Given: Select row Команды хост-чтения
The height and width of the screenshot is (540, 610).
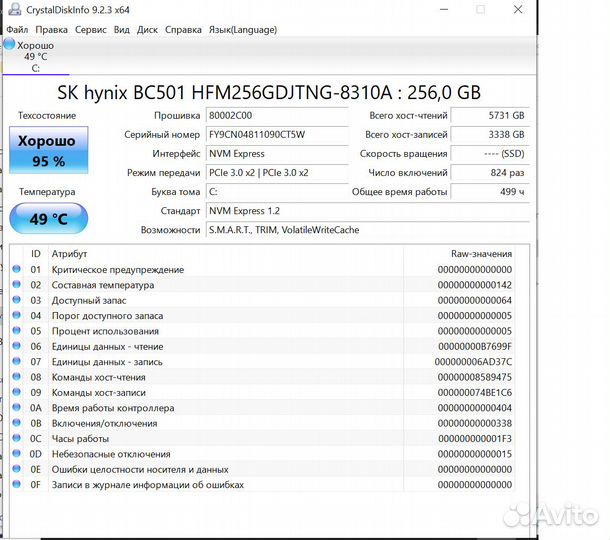Looking at the screenshot, I should coord(263,377).
